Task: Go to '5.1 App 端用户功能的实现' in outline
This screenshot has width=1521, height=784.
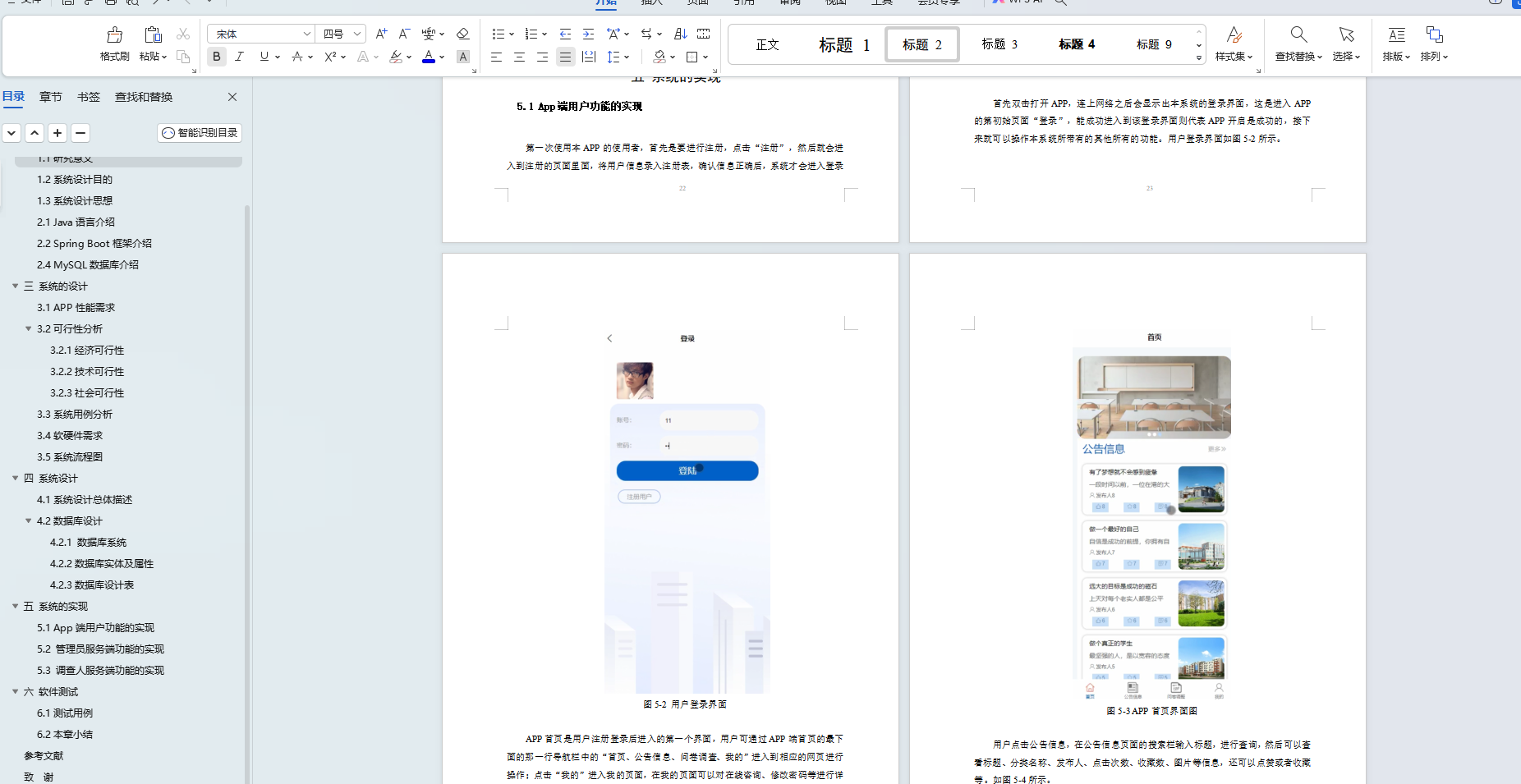Action: [x=95, y=627]
